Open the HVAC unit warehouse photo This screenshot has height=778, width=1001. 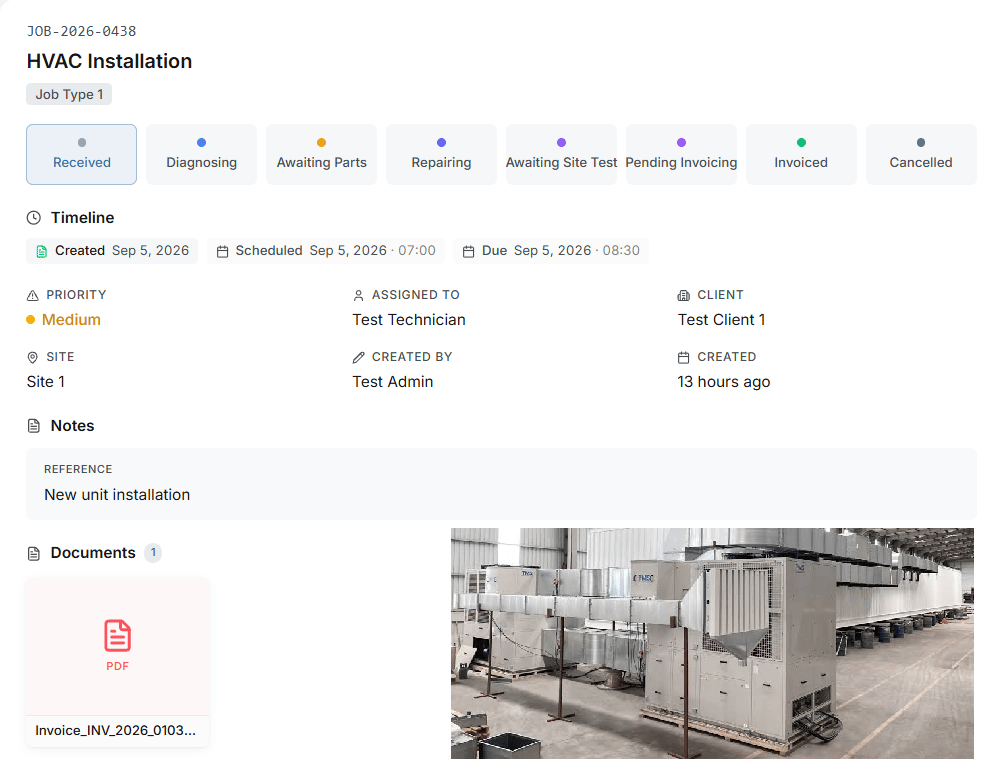[x=712, y=643]
